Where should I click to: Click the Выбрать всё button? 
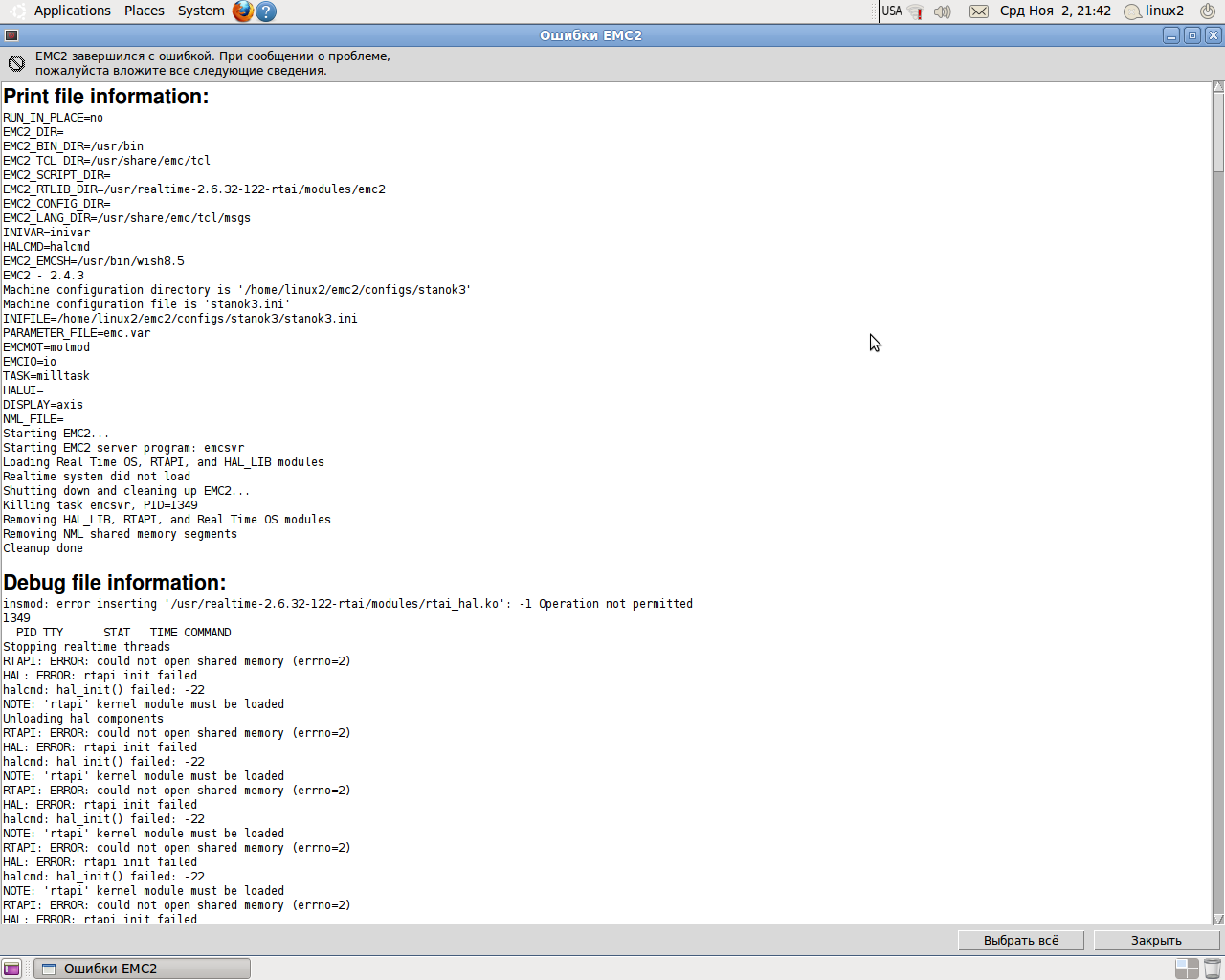click(1021, 941)
